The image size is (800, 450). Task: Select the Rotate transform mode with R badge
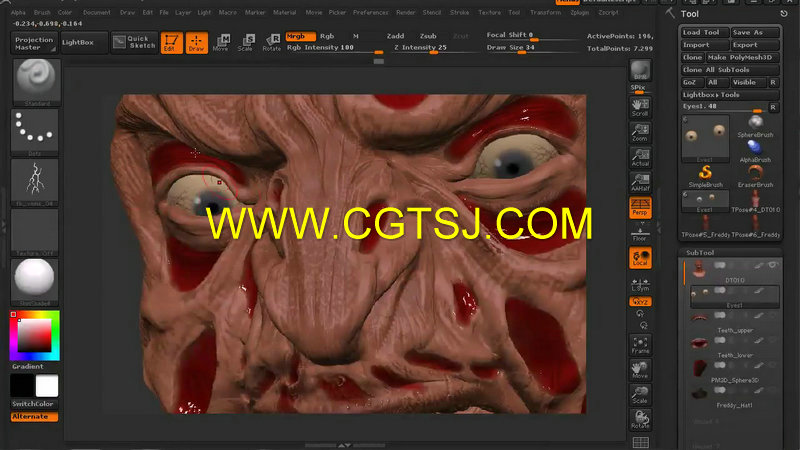[x=271, y=43]
